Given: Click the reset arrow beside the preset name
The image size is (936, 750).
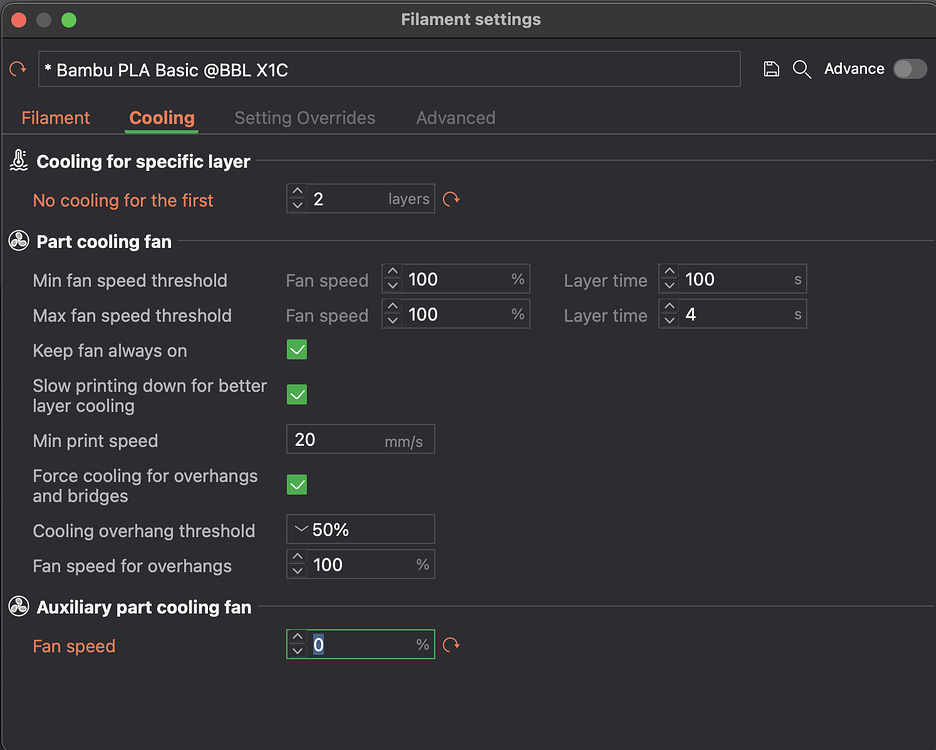Looking at the screenshot, I should pyautogui.click(x=18, y=69).
